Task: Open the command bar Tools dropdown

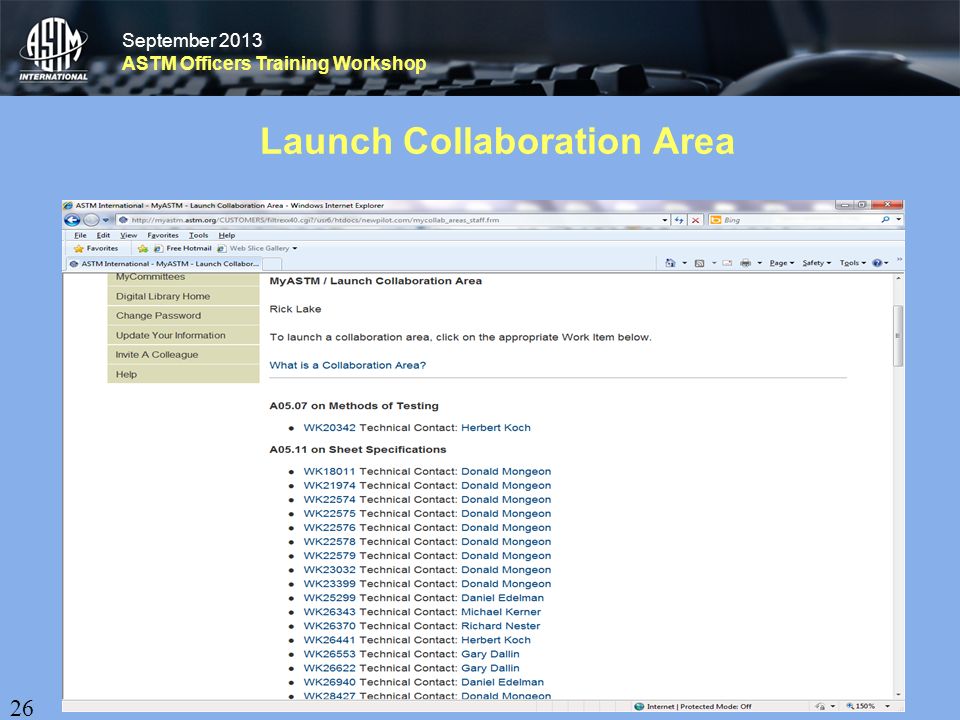Action: 853,263
